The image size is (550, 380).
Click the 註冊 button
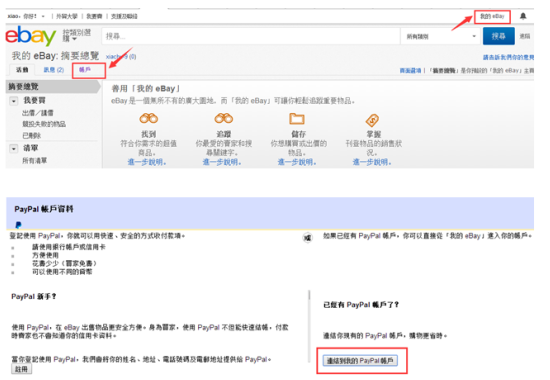click(x=21, y=369)
